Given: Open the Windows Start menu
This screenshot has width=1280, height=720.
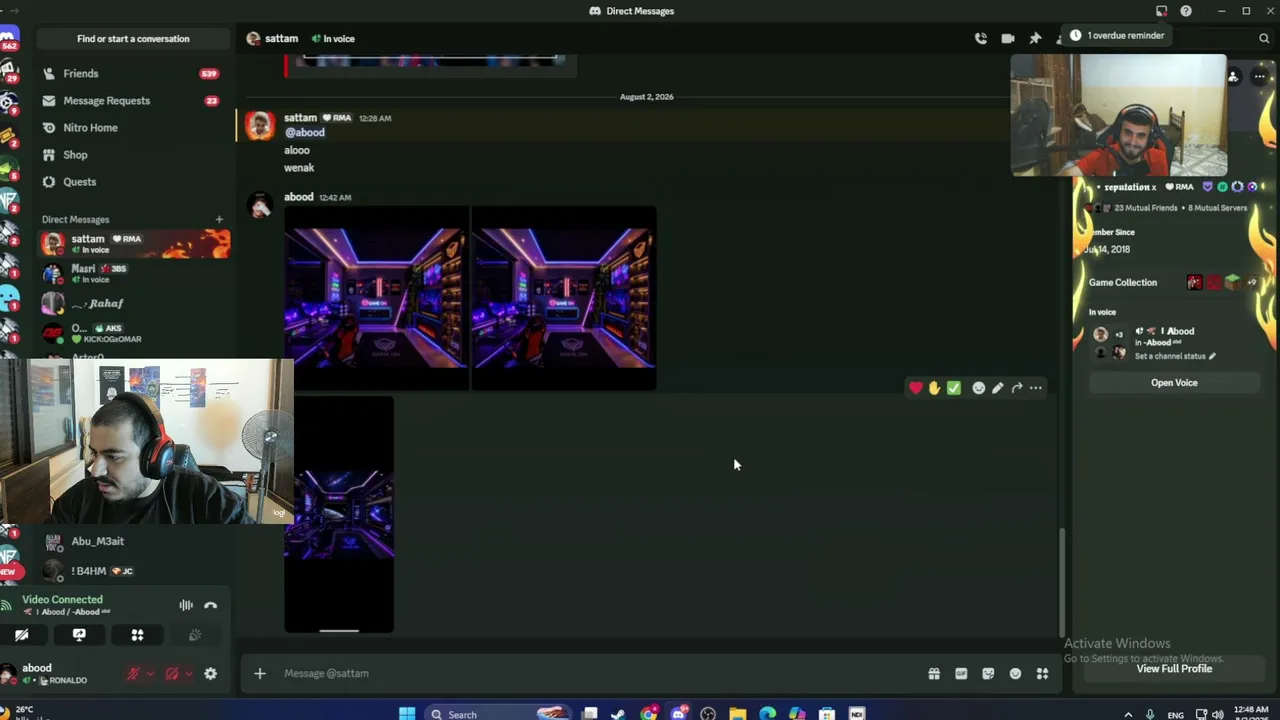Looking at the screenshot, I should (407, 714).
